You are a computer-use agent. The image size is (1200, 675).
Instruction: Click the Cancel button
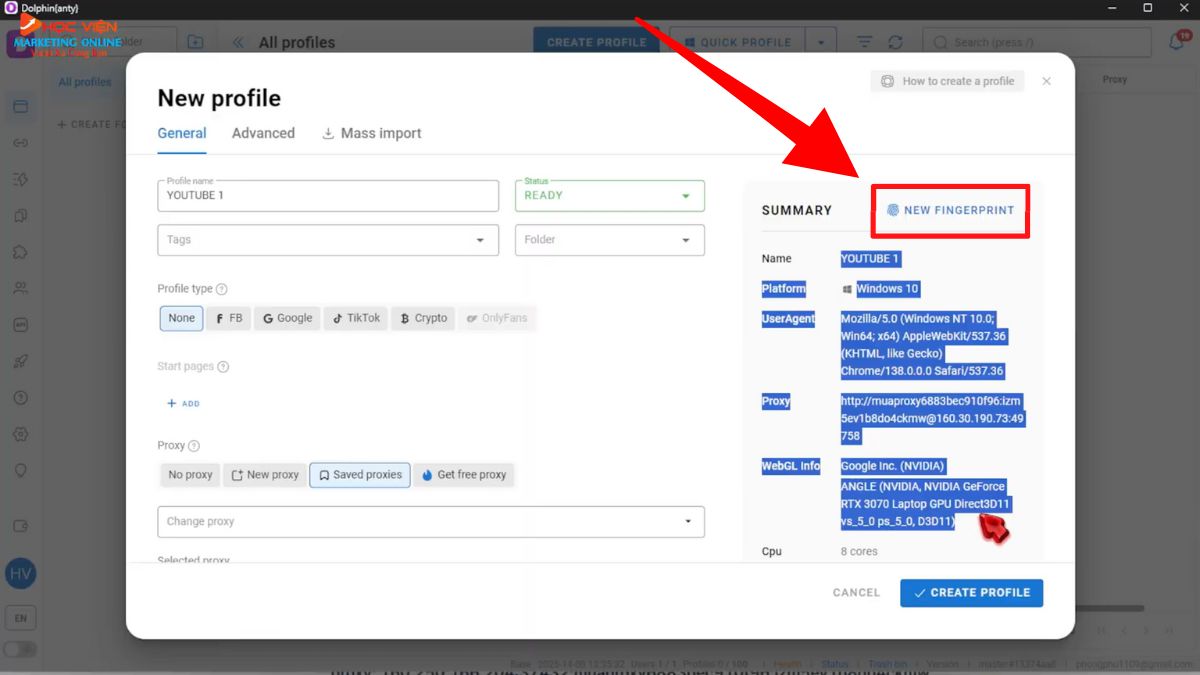[x=856, y=593]
